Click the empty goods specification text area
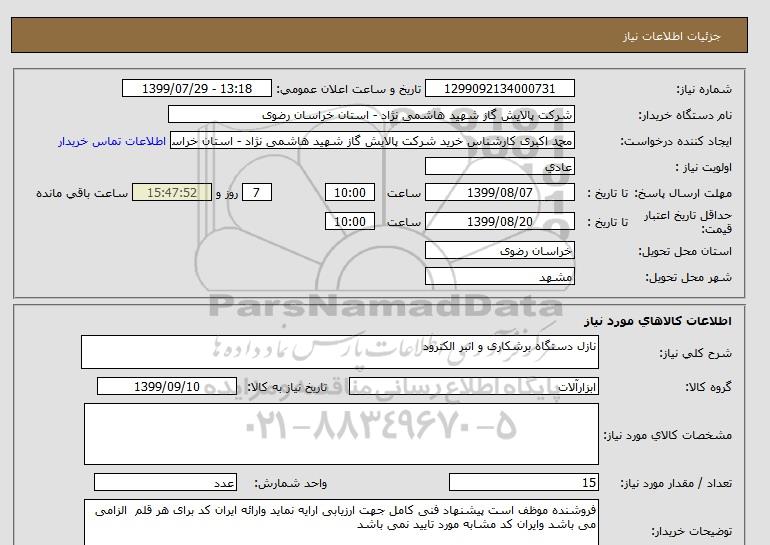 tap(341, 434)
